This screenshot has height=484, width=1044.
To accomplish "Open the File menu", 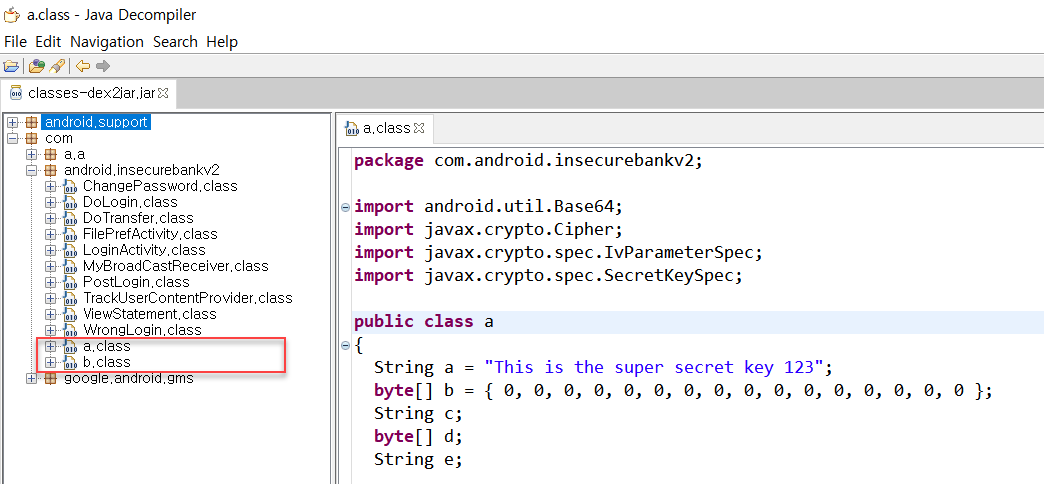I will point(15,42).
